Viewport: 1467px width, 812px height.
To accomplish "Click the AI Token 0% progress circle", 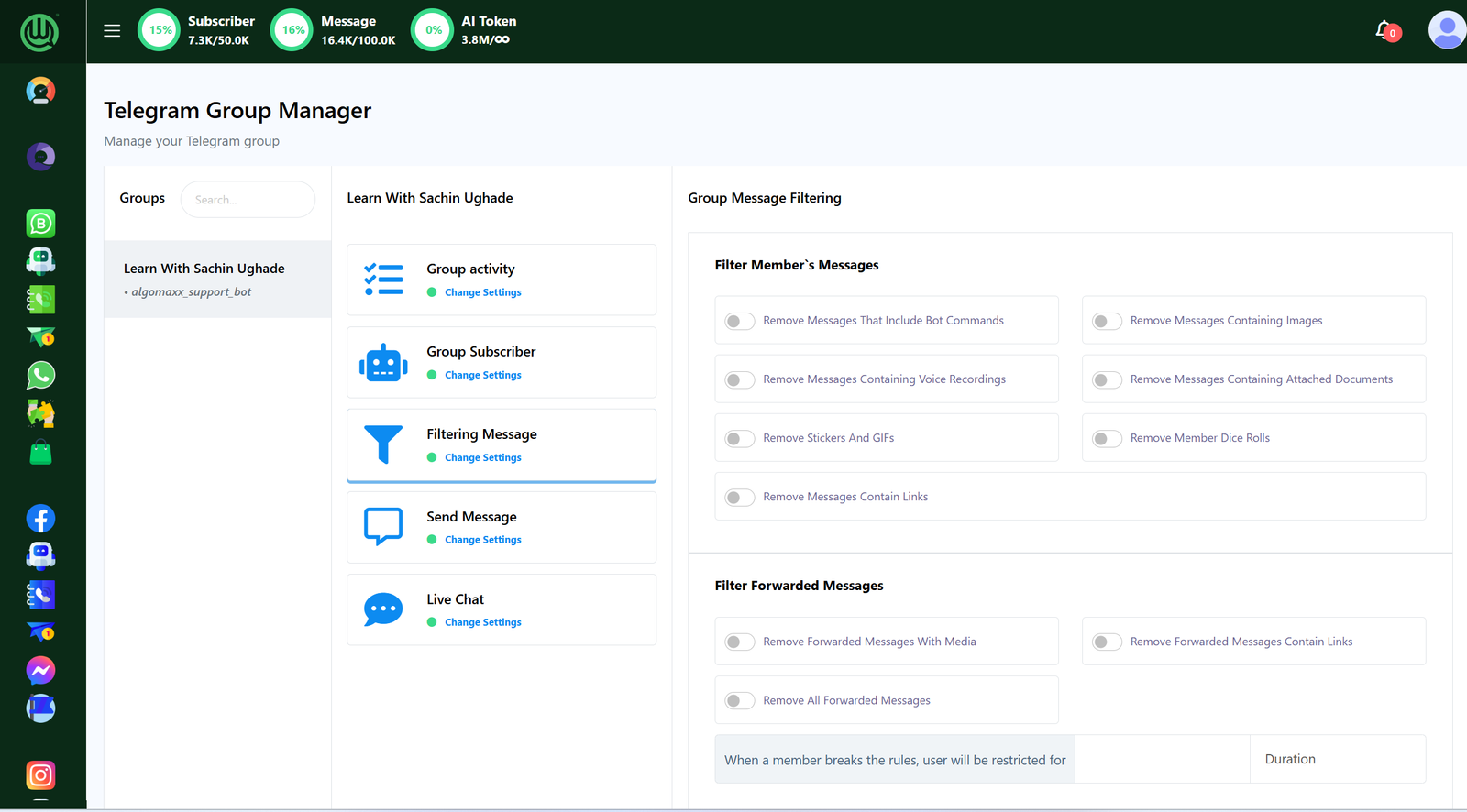I will (x=433, y=30).
